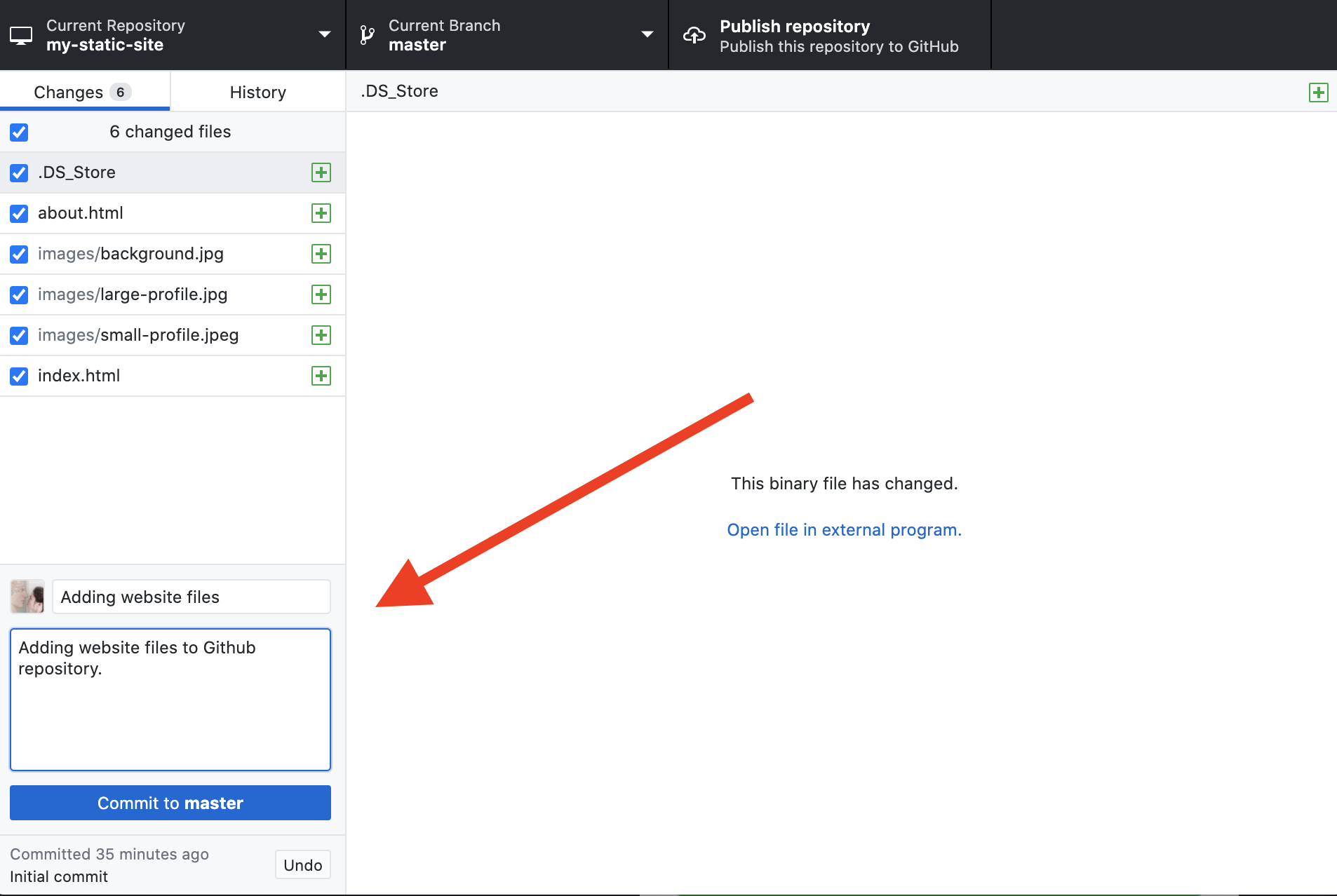Image resolution: width=1337 pixels, height=896 pixels.
Task: Expand the Current Branch master dropdown
Action: point(506,35)
